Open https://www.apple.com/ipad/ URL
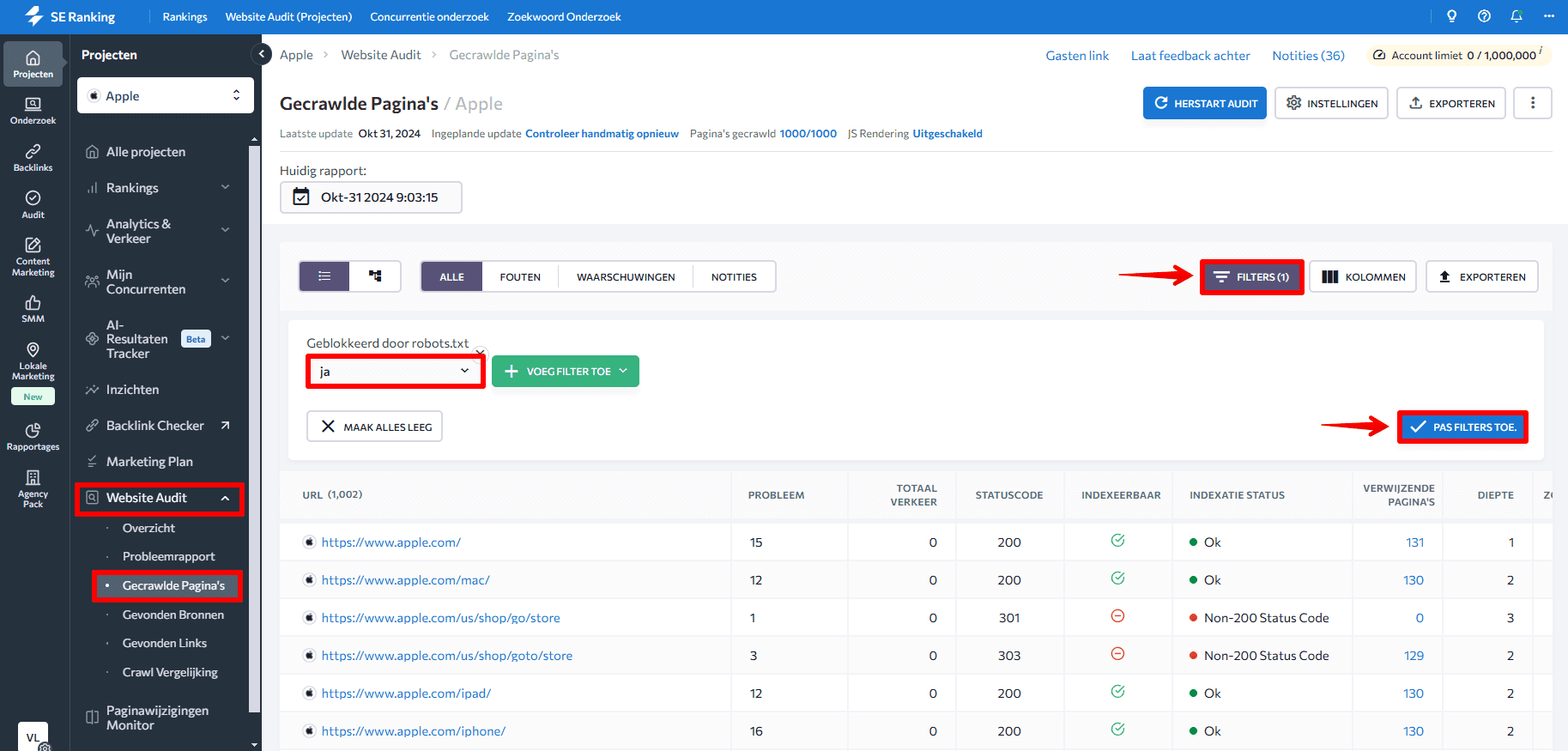The height and width of the screenshot is (751, 1568). point(406,693)
